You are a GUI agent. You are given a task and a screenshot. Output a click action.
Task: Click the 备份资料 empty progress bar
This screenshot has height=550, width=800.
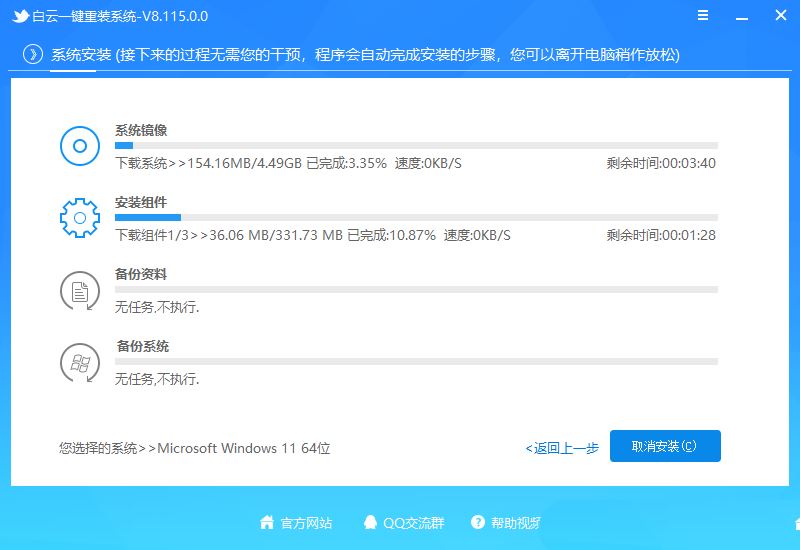(x=416, y=289)
